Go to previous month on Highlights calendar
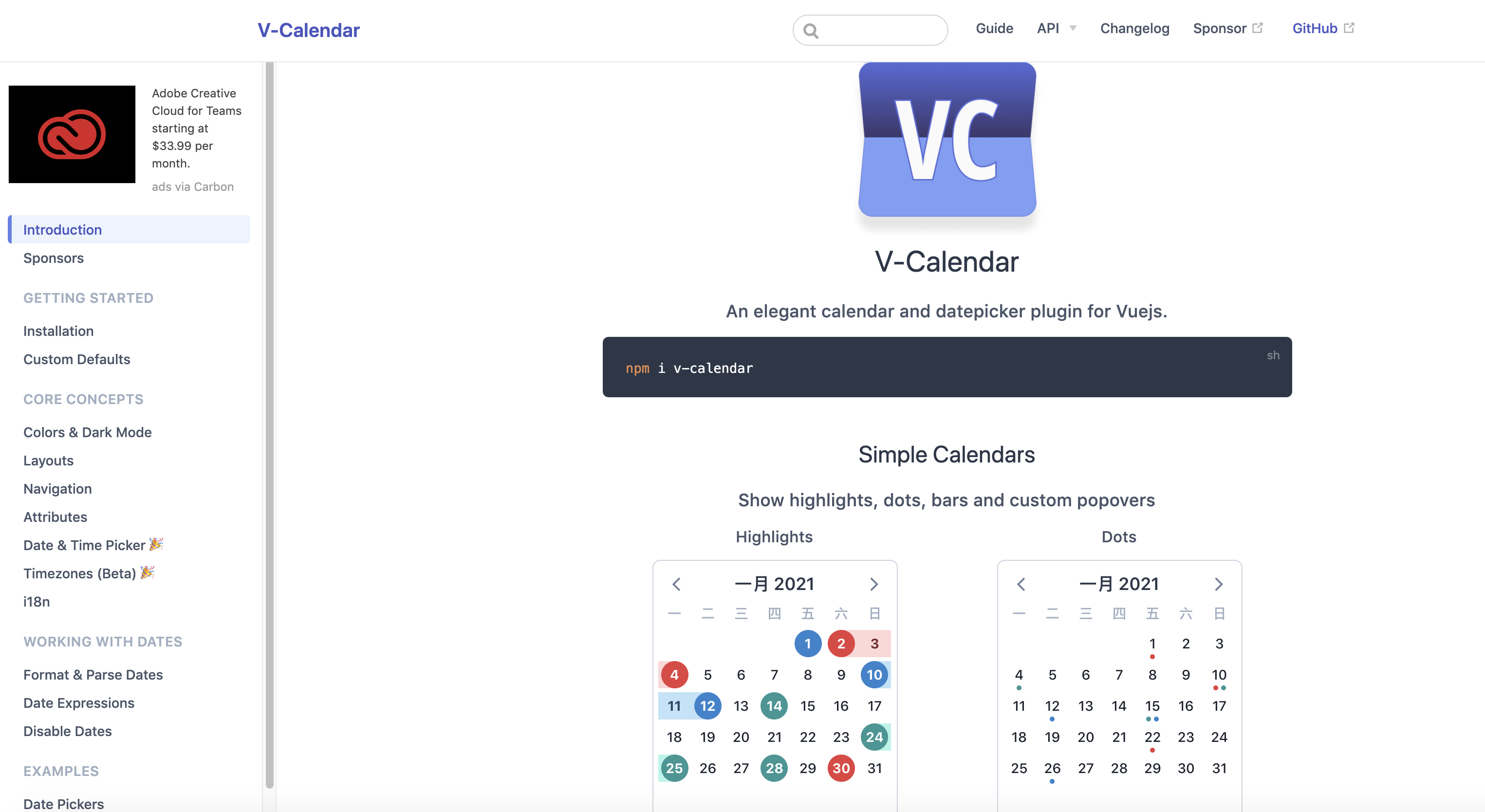Screen dimensions: 1485x812 pyautogui.click(x=676, y=584)
